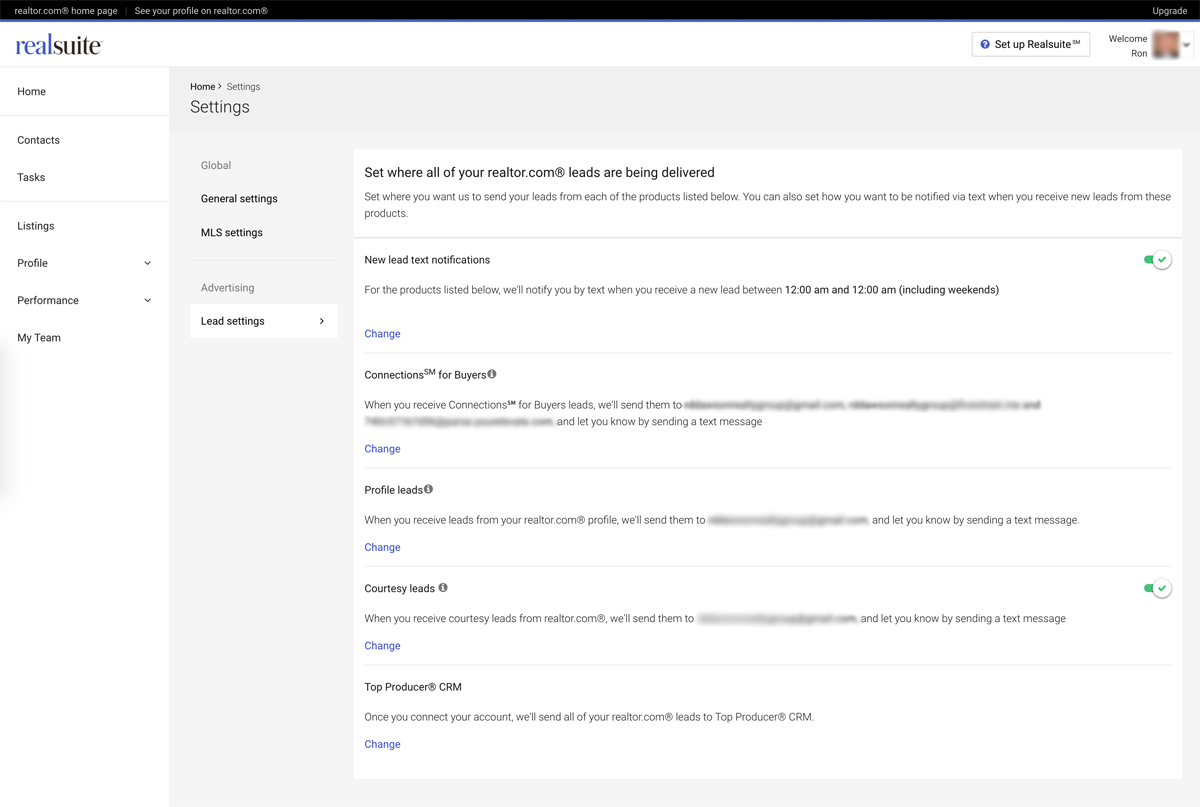Screen dimensions: 1200x807
Task: Click the realsuite logo
Action: click(x=59, y=45)
